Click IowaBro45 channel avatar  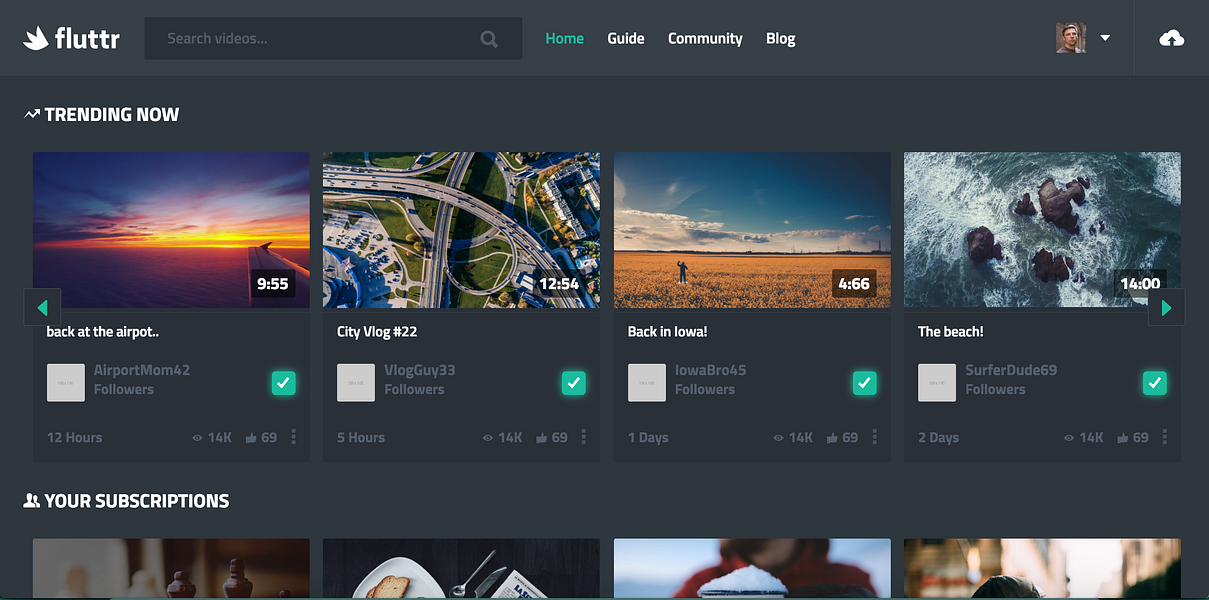click(x=647, y=383)
